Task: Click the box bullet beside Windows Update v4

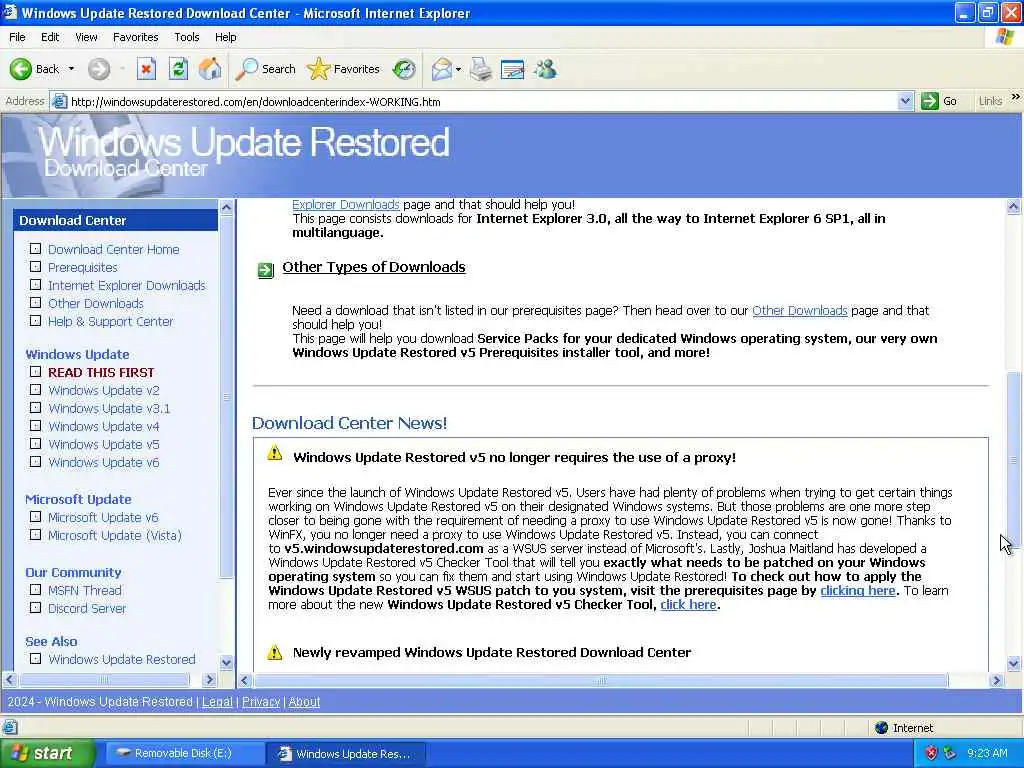Action: point(35,425)
